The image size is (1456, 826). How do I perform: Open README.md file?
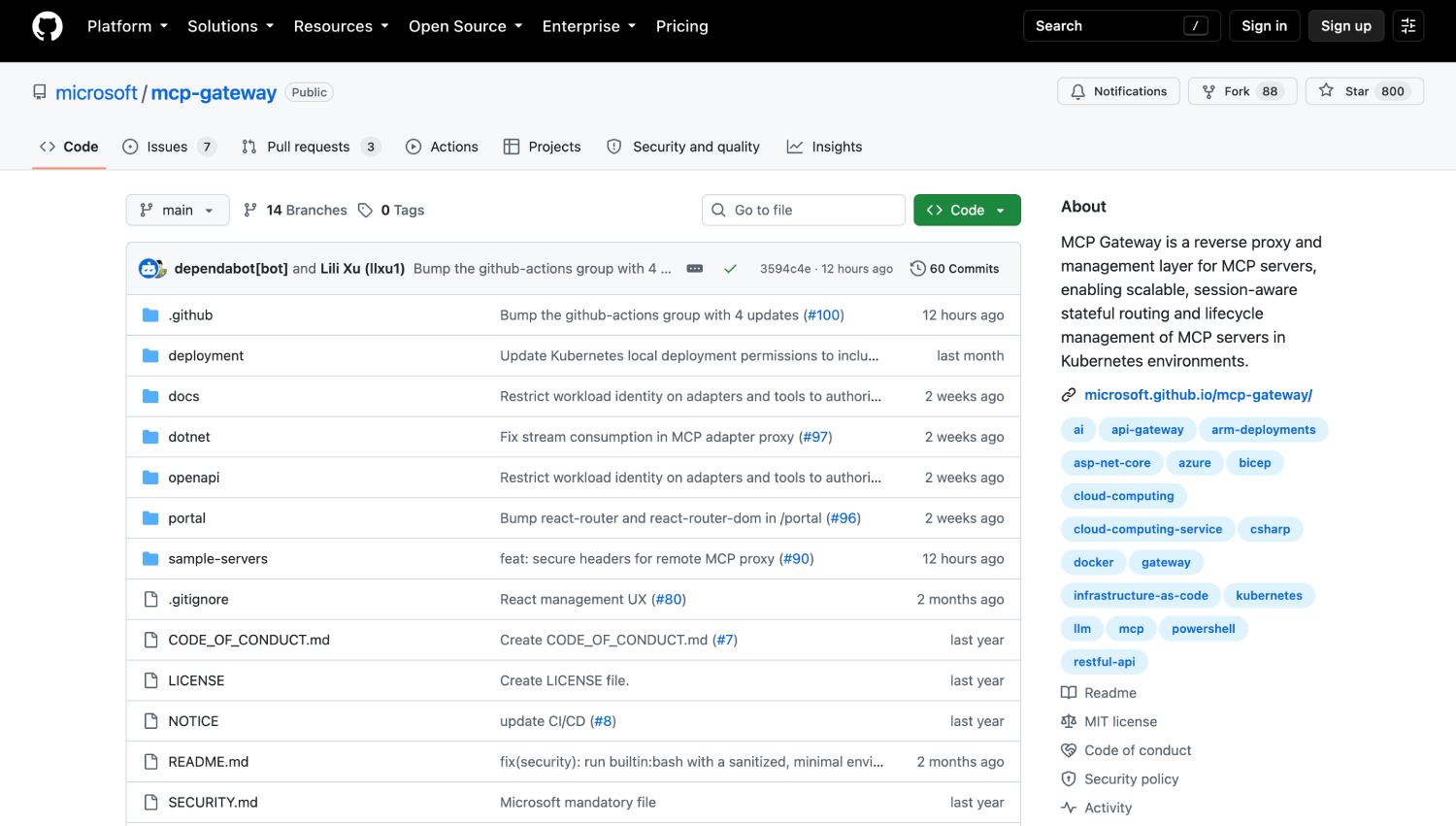(209, 763)
